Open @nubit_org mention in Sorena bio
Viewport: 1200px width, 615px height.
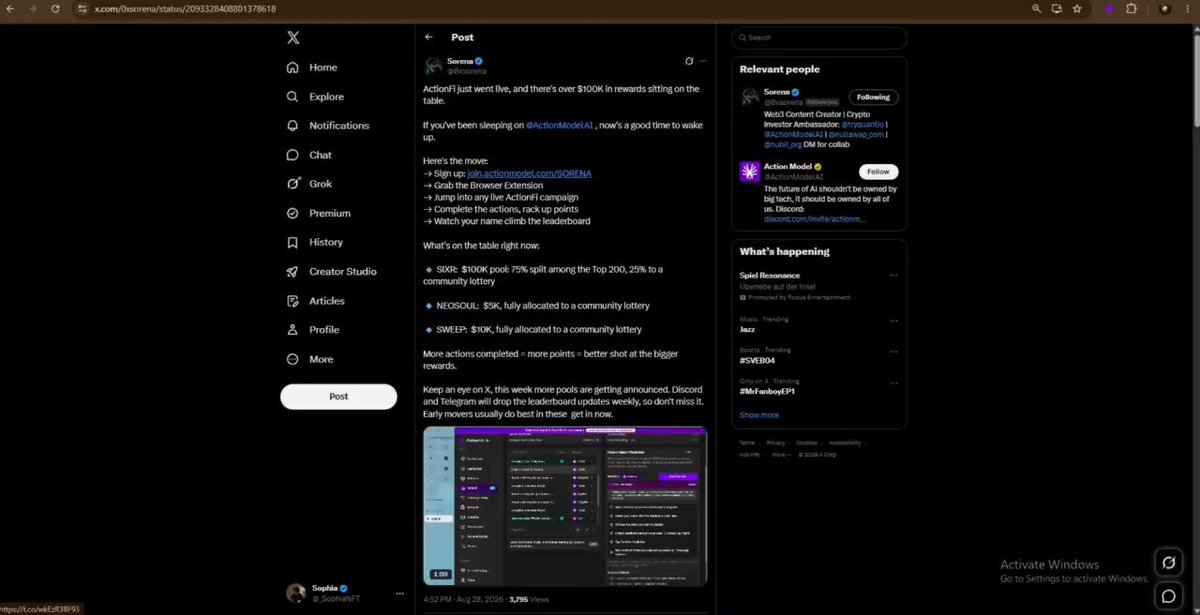pyautogui.click(x=783, y=144)
